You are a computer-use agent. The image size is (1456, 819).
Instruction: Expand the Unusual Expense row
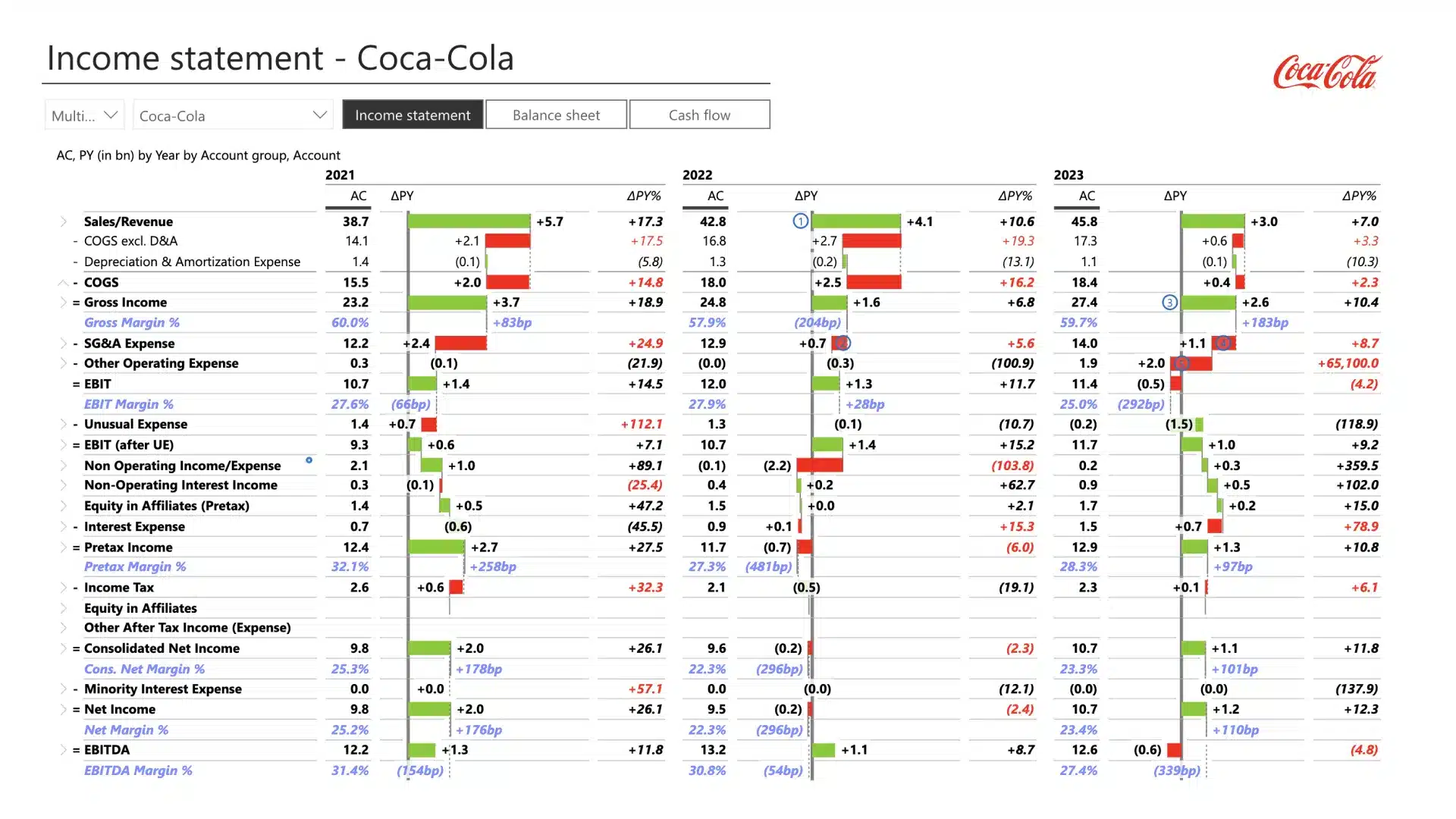(63, 424)
